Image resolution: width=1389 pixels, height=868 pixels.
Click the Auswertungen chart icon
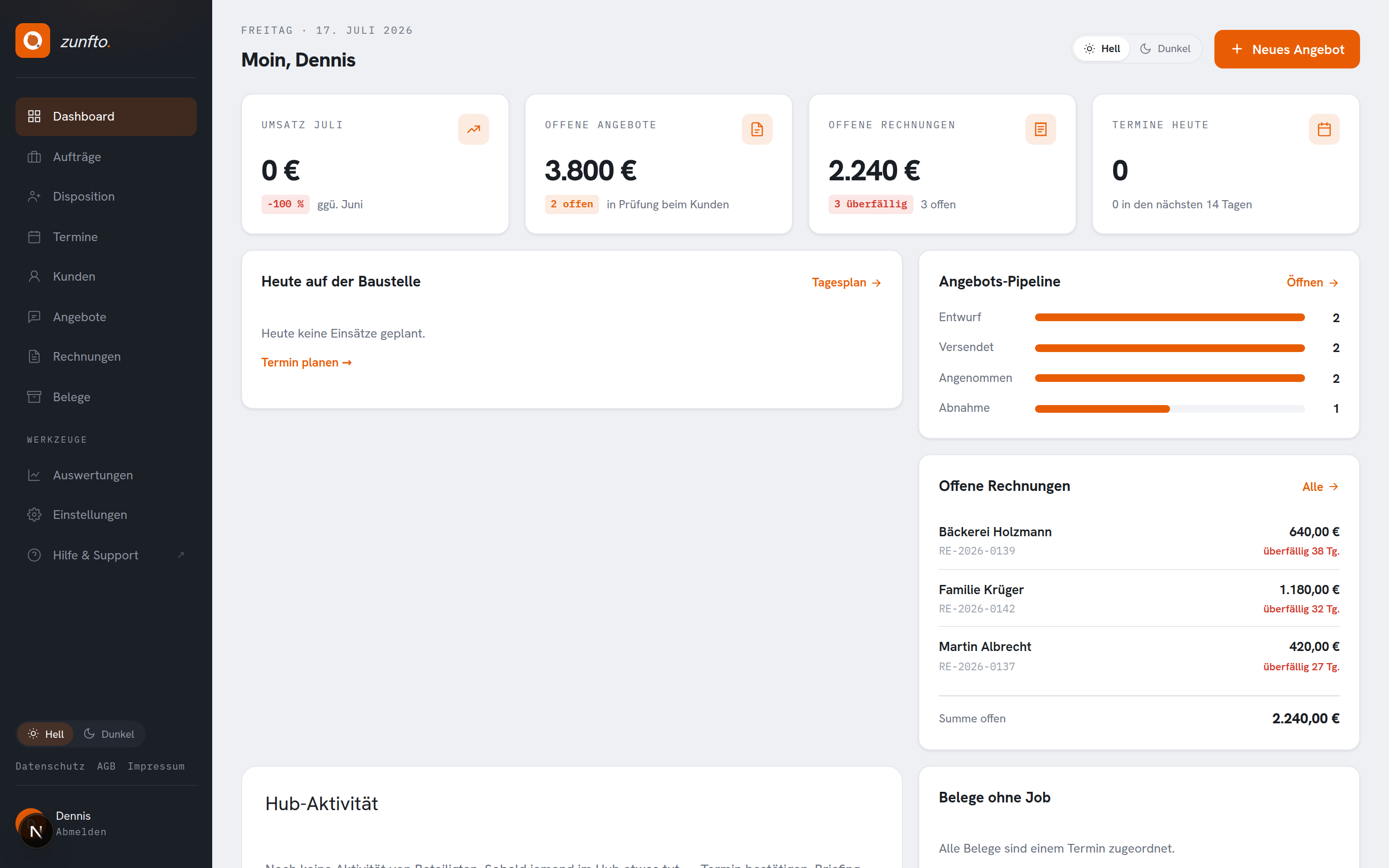coord(34,475)
